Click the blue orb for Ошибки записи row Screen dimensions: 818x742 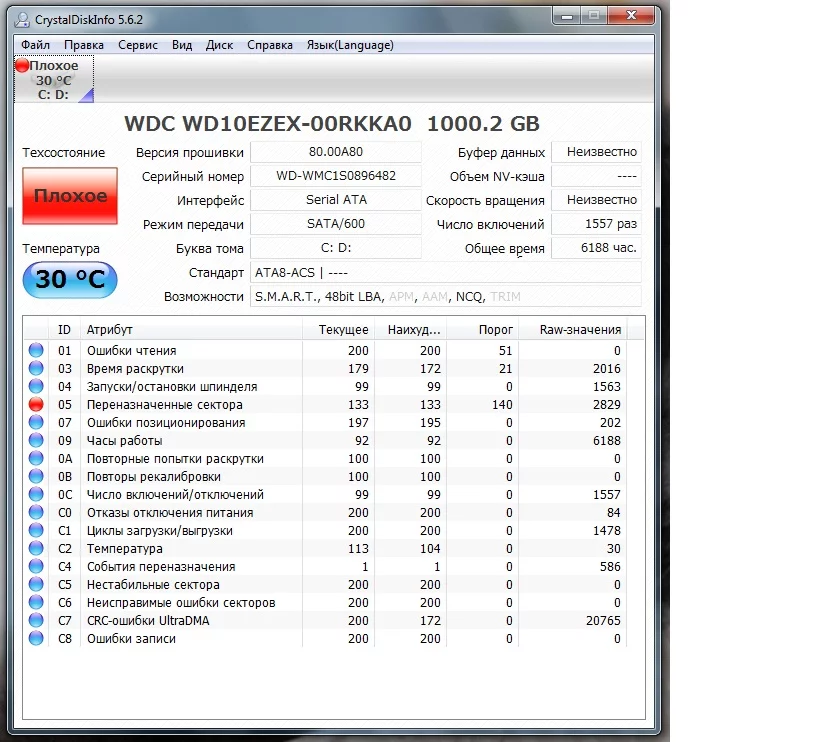coord(36,639)
